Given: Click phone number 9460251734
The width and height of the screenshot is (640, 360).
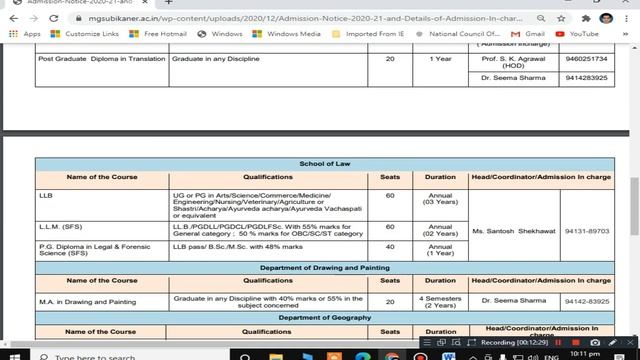Looking at the screenshot, I should tap(587, 59).
